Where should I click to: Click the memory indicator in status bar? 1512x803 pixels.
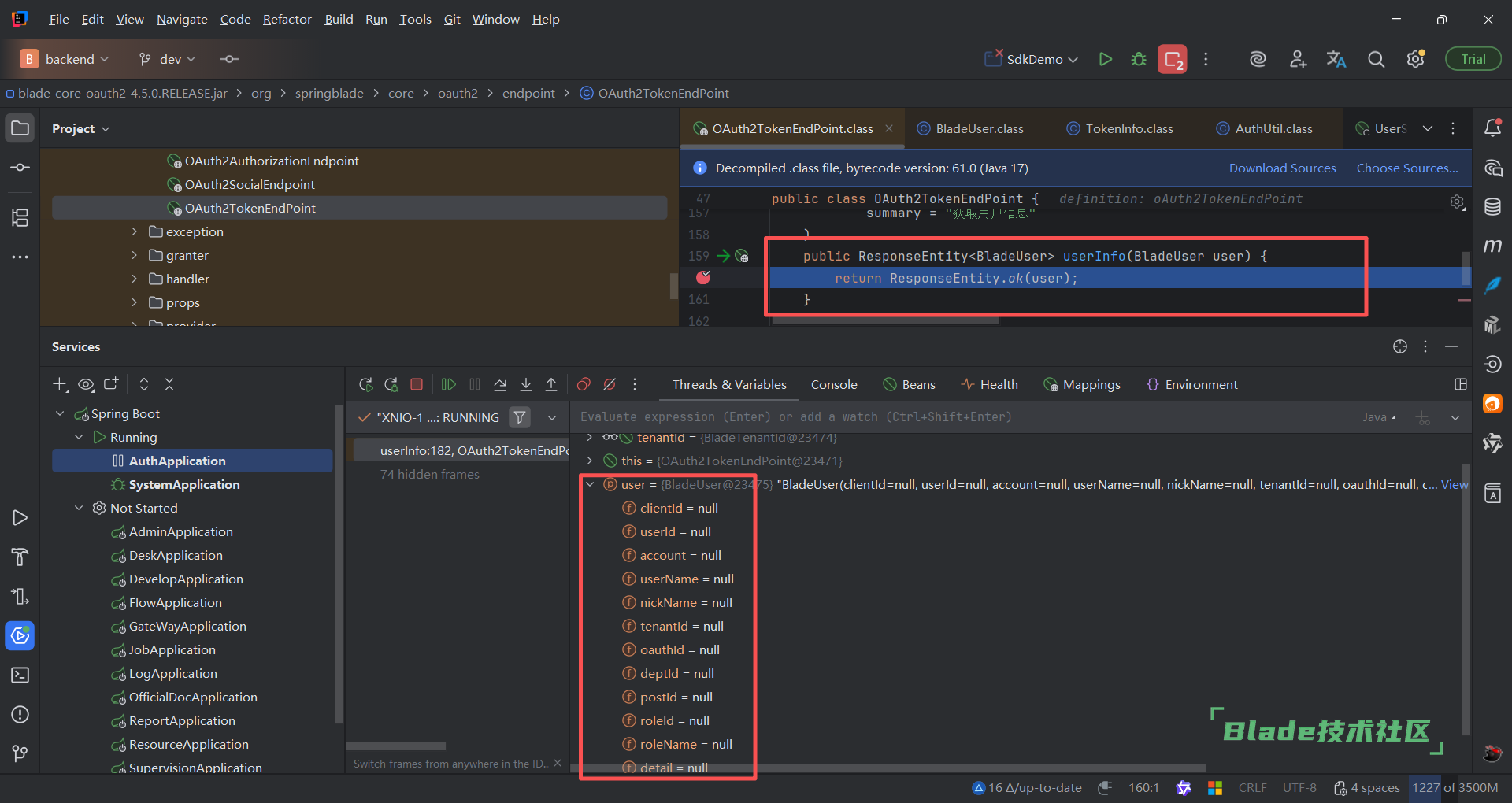tap(1455, 787)
